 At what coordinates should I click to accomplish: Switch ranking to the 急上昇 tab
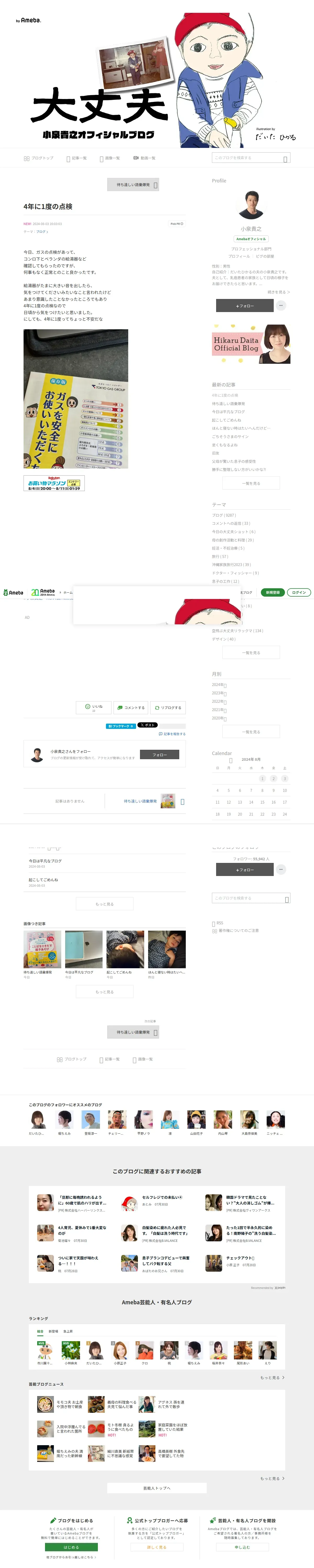pos(68,1331)
